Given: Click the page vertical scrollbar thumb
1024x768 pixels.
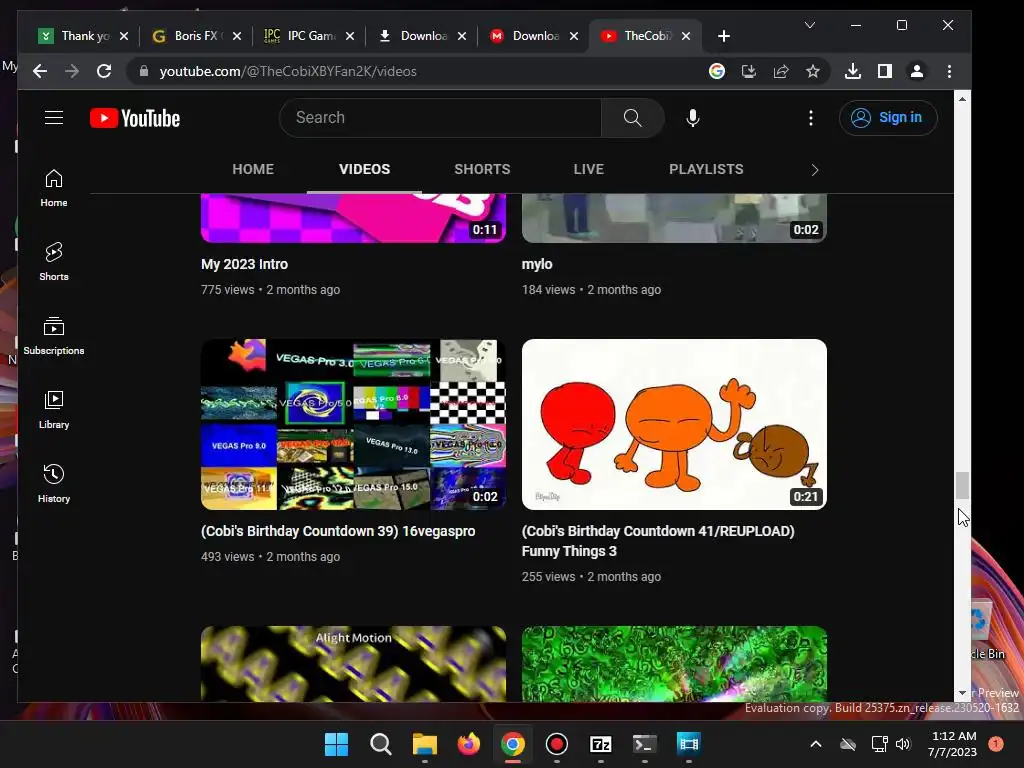Looking at the screenshot, I should click(x=962, y=486).
